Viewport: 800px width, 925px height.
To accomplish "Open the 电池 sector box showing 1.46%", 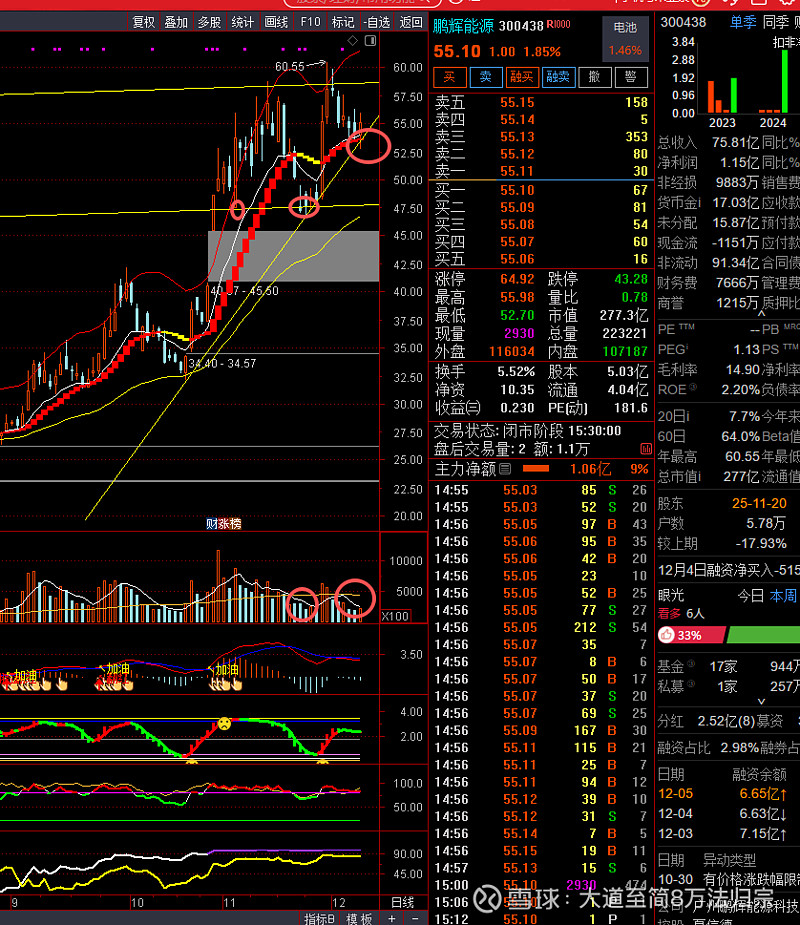I will [x=625, y=39].
